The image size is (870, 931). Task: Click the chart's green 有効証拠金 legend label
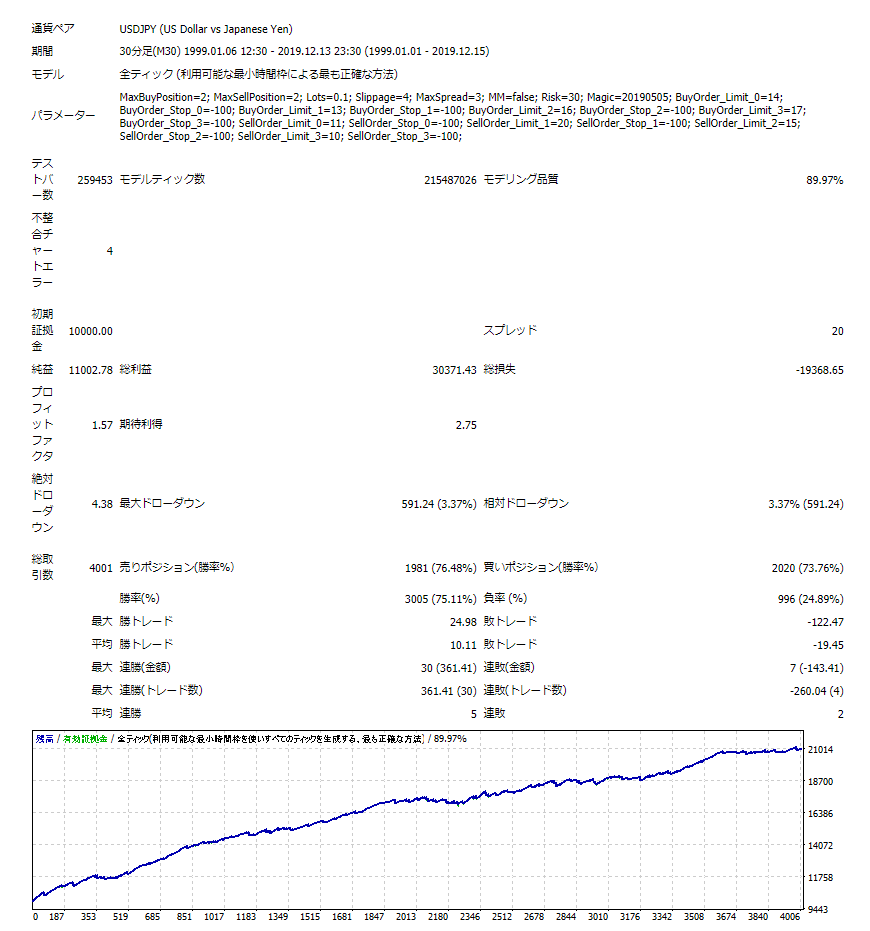pos(85,739)
